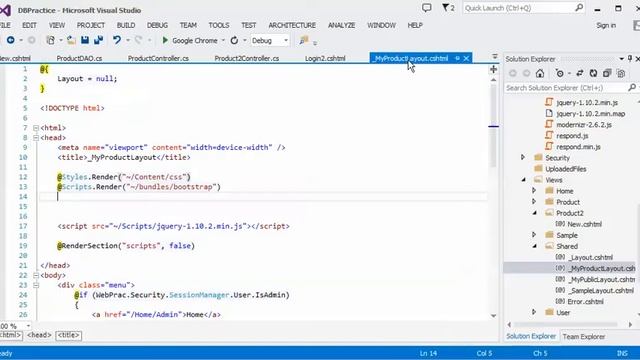Open the BUILD menu

coord(126,25)
